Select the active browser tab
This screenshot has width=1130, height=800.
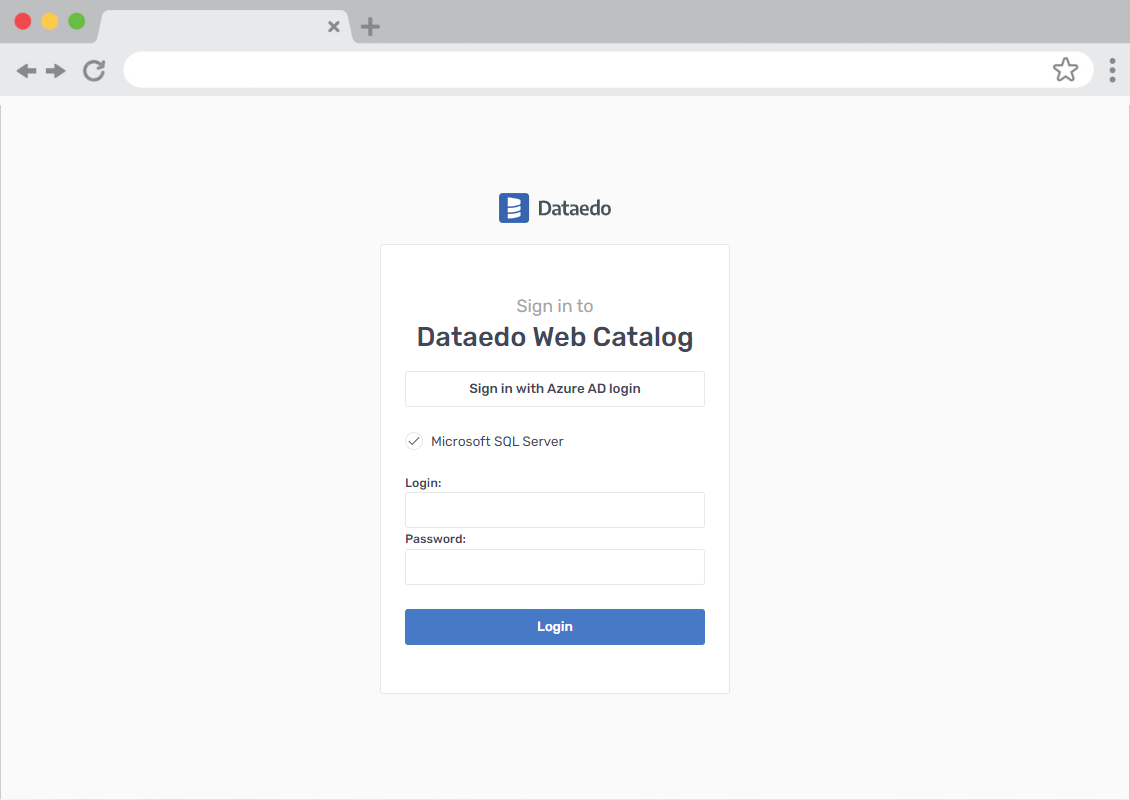pos(215,27)
